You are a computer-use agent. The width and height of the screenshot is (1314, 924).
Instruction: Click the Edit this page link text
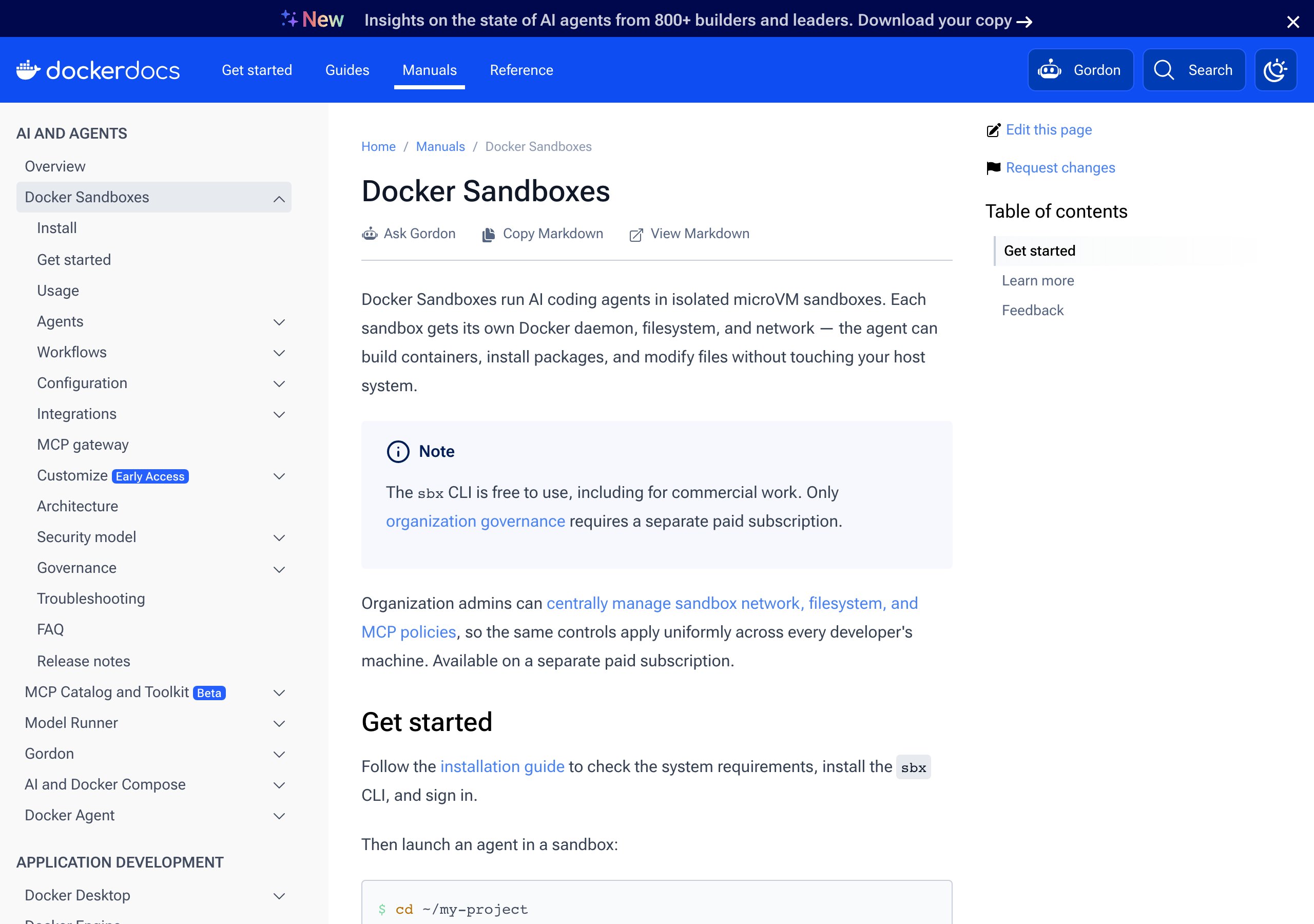click(x=1049, y=130)
